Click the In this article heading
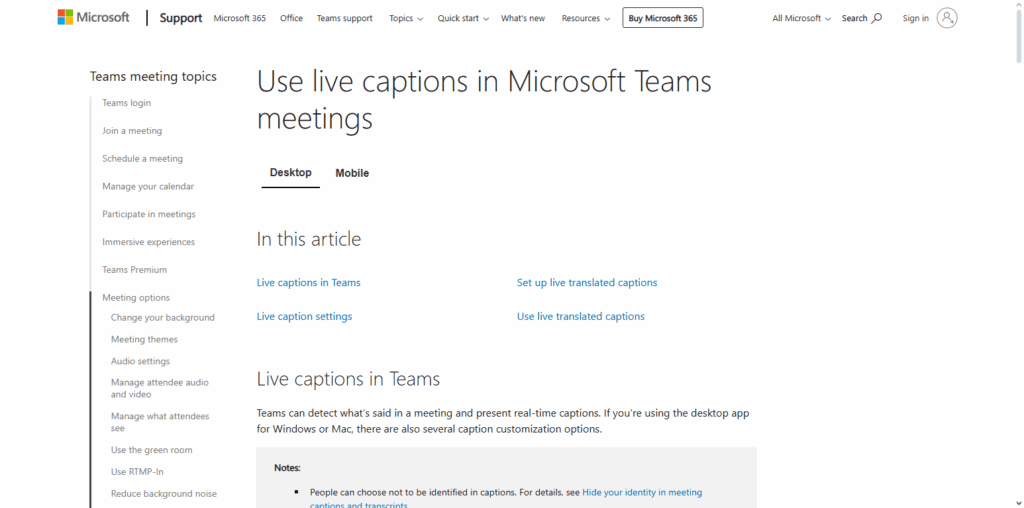This screenshot has width=1024, height=508. (x=309, y=239)
